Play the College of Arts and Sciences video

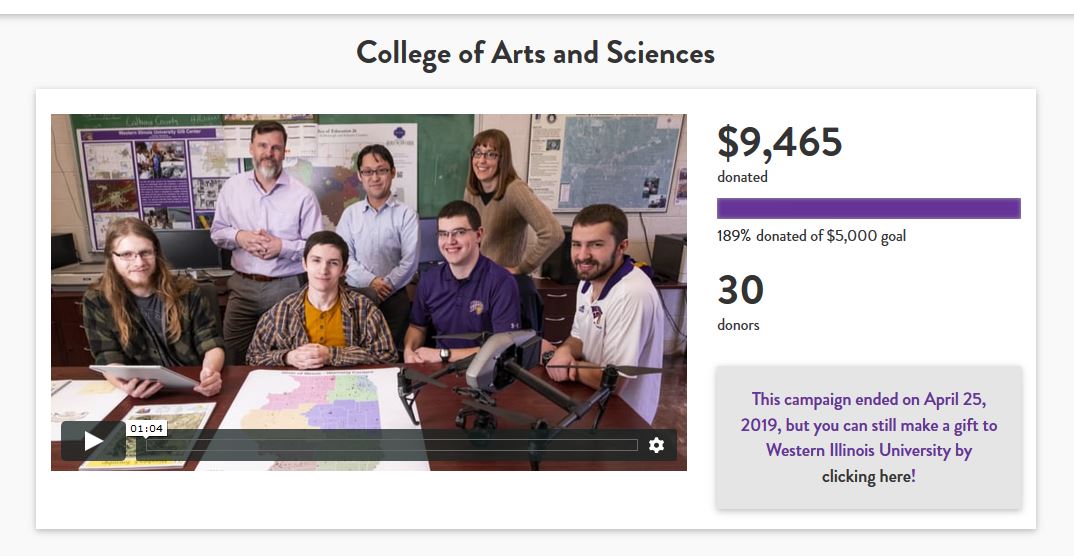[93, 441]
